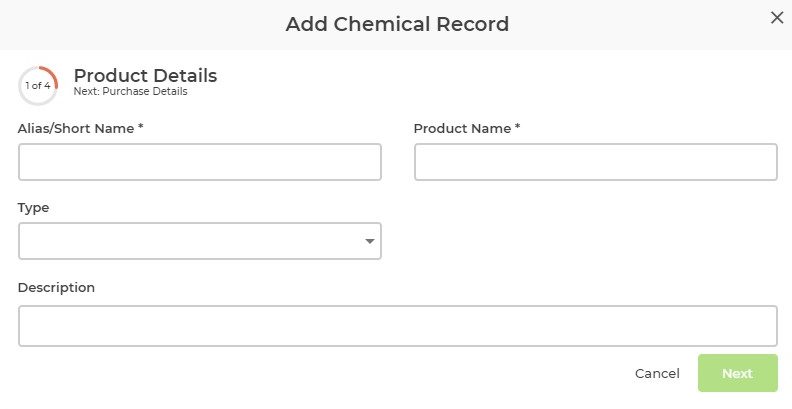Close the Add Chemical Record dialog

pyautogui.click(x=776, y=17)
